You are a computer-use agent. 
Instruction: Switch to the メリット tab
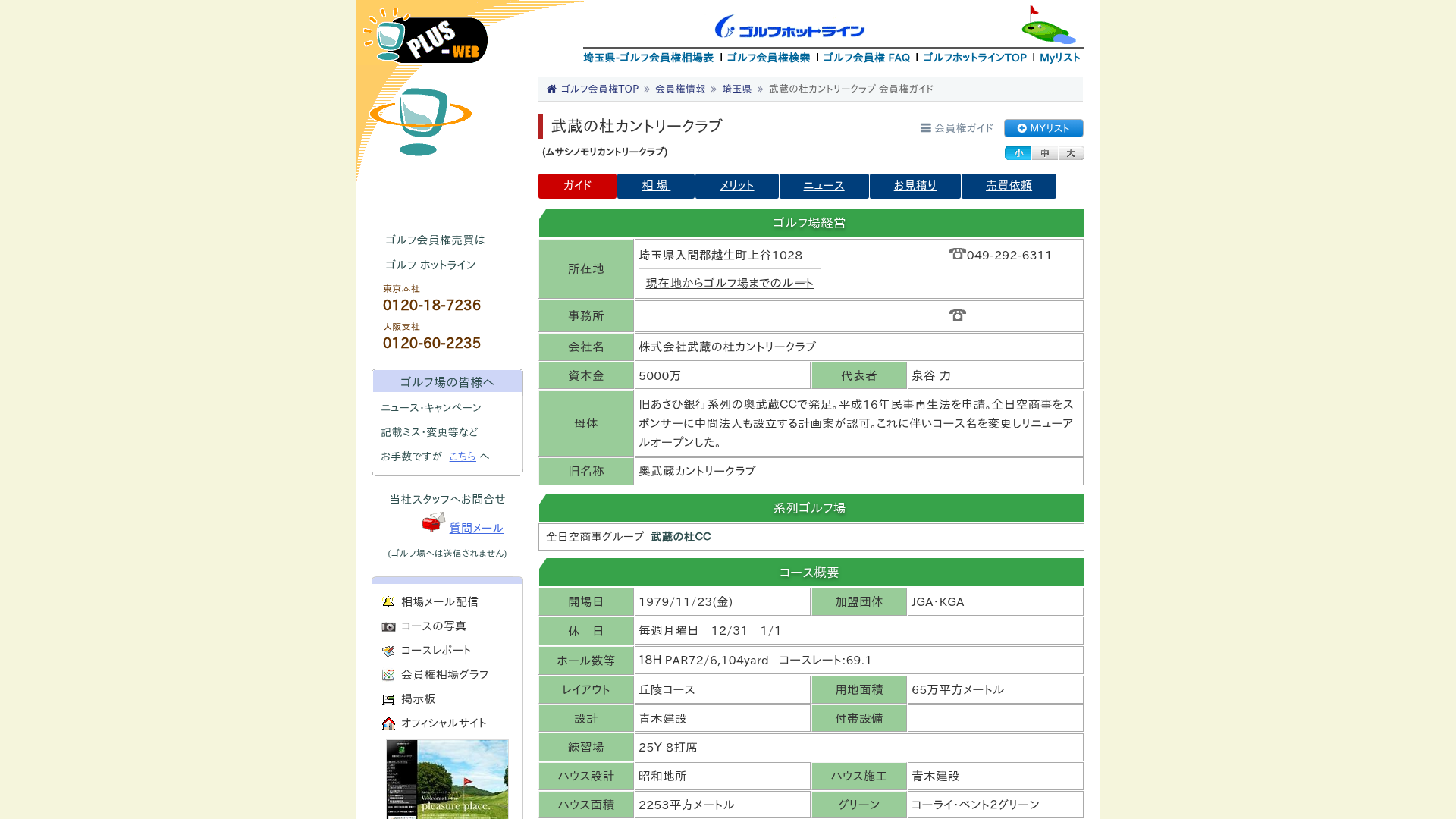(x=737, y=186)
